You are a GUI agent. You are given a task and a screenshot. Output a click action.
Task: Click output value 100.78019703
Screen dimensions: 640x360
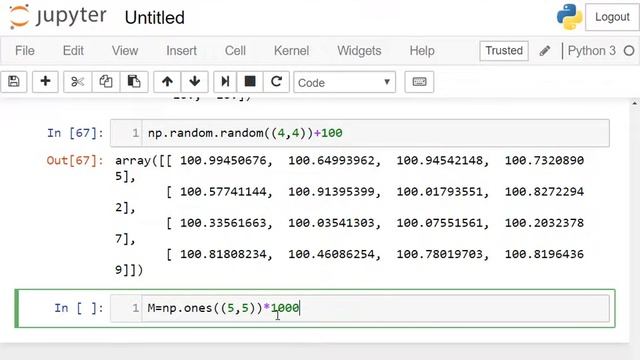point(440,254)
